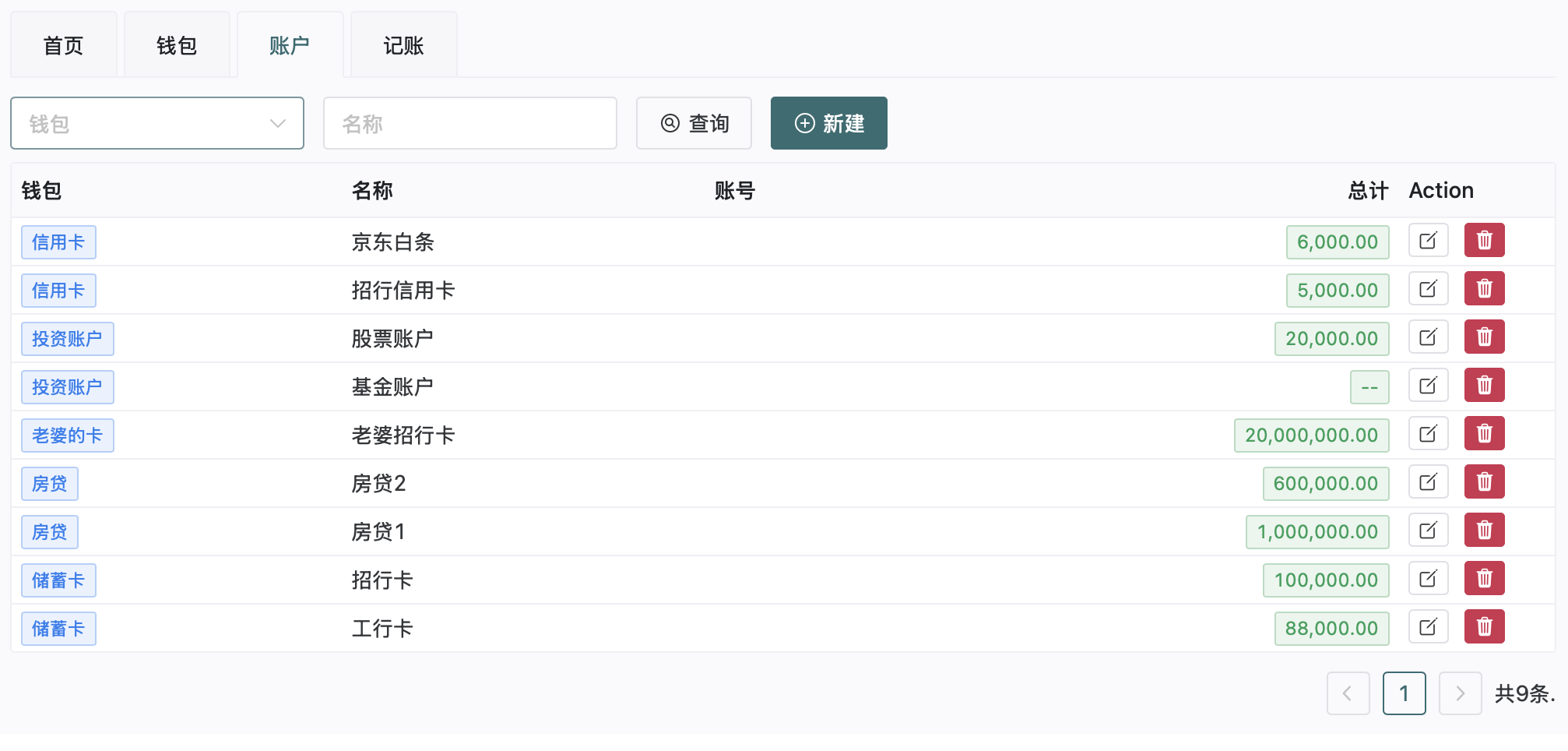Delete the 工行卡 account row
Image resolution: width=1568 pixels, height=751 pixels.
point(1484,627)
